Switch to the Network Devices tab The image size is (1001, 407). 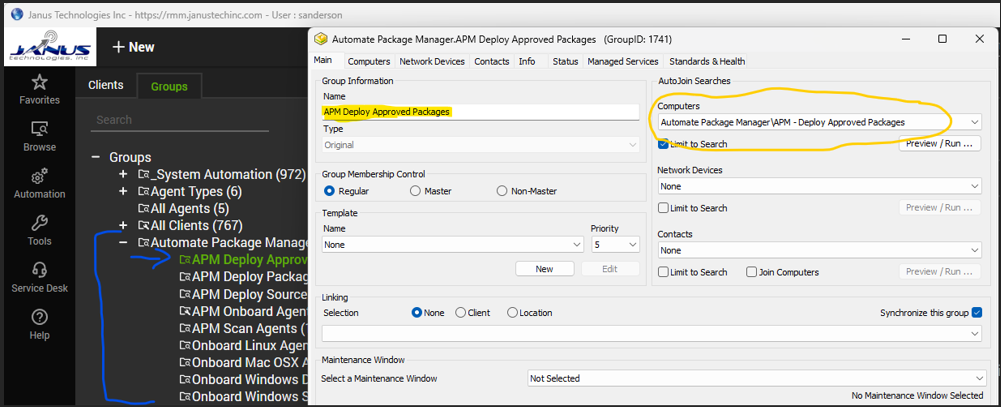[x=432, y=61]
